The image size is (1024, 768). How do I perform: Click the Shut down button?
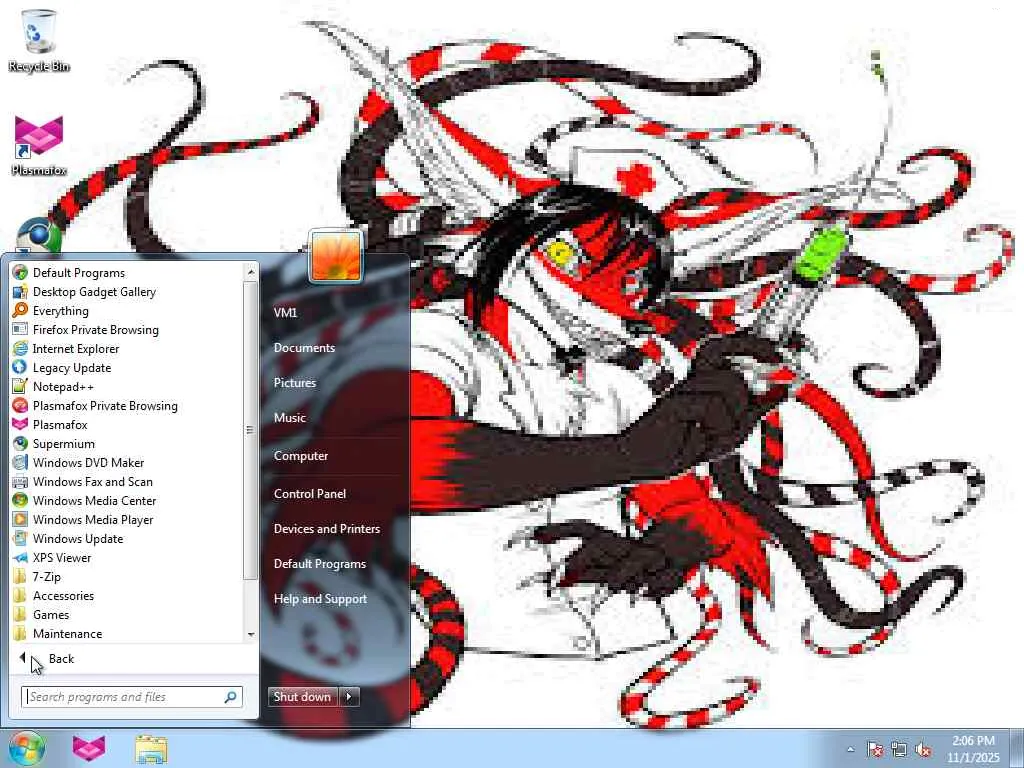point(303,696)
